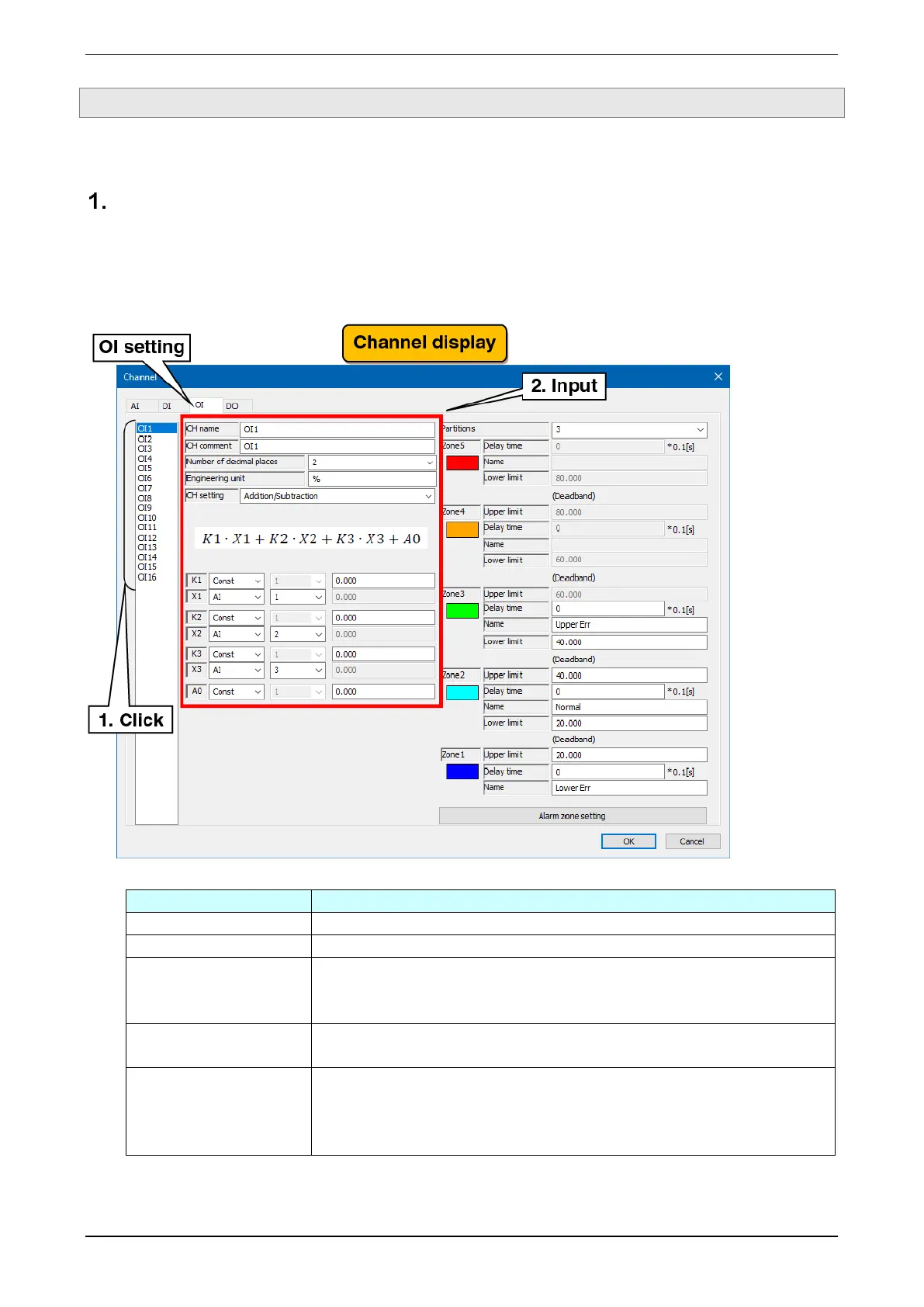Open X1 channel number dropdown
This screenshot has height=1307, width=924.
coord(298,597)
